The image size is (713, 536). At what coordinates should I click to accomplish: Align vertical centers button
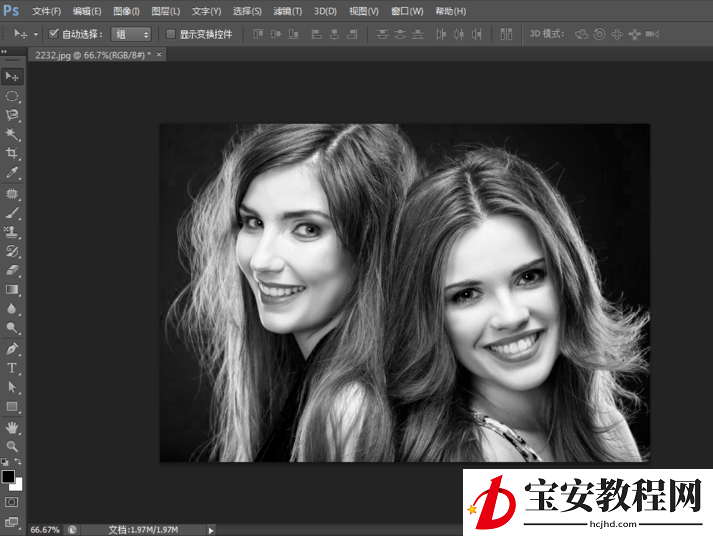(276, 34)
